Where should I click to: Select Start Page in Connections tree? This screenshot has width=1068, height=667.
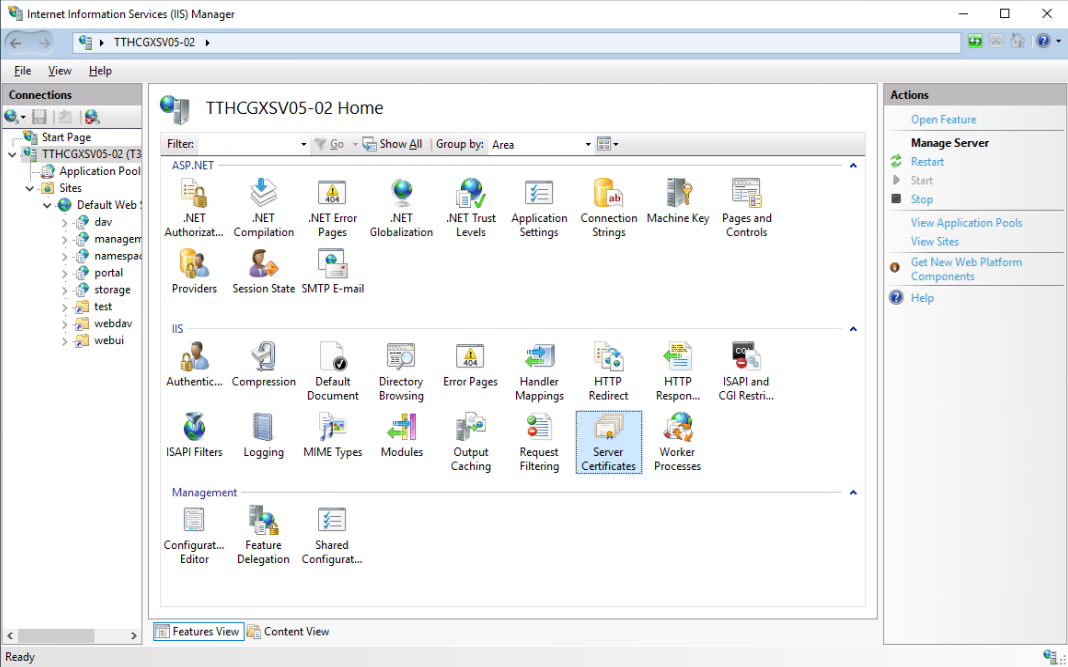click(x=57, y=138)
